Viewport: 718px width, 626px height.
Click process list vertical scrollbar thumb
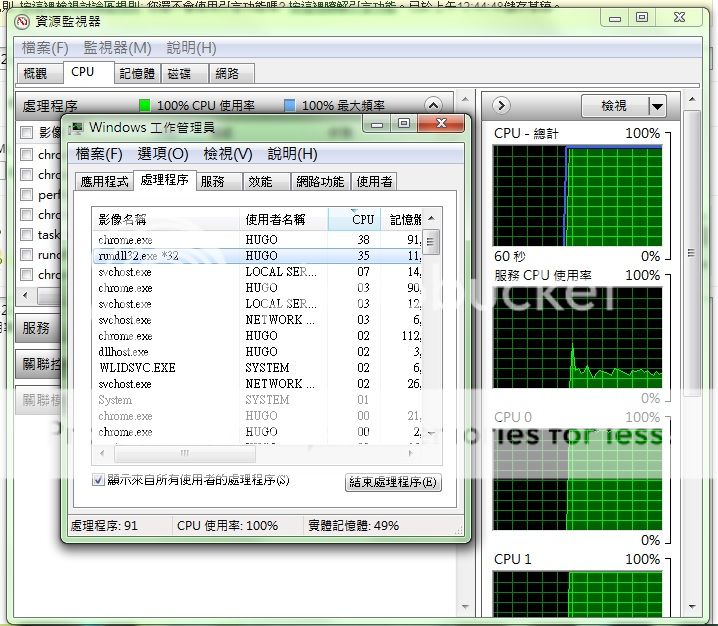(430, 241)
